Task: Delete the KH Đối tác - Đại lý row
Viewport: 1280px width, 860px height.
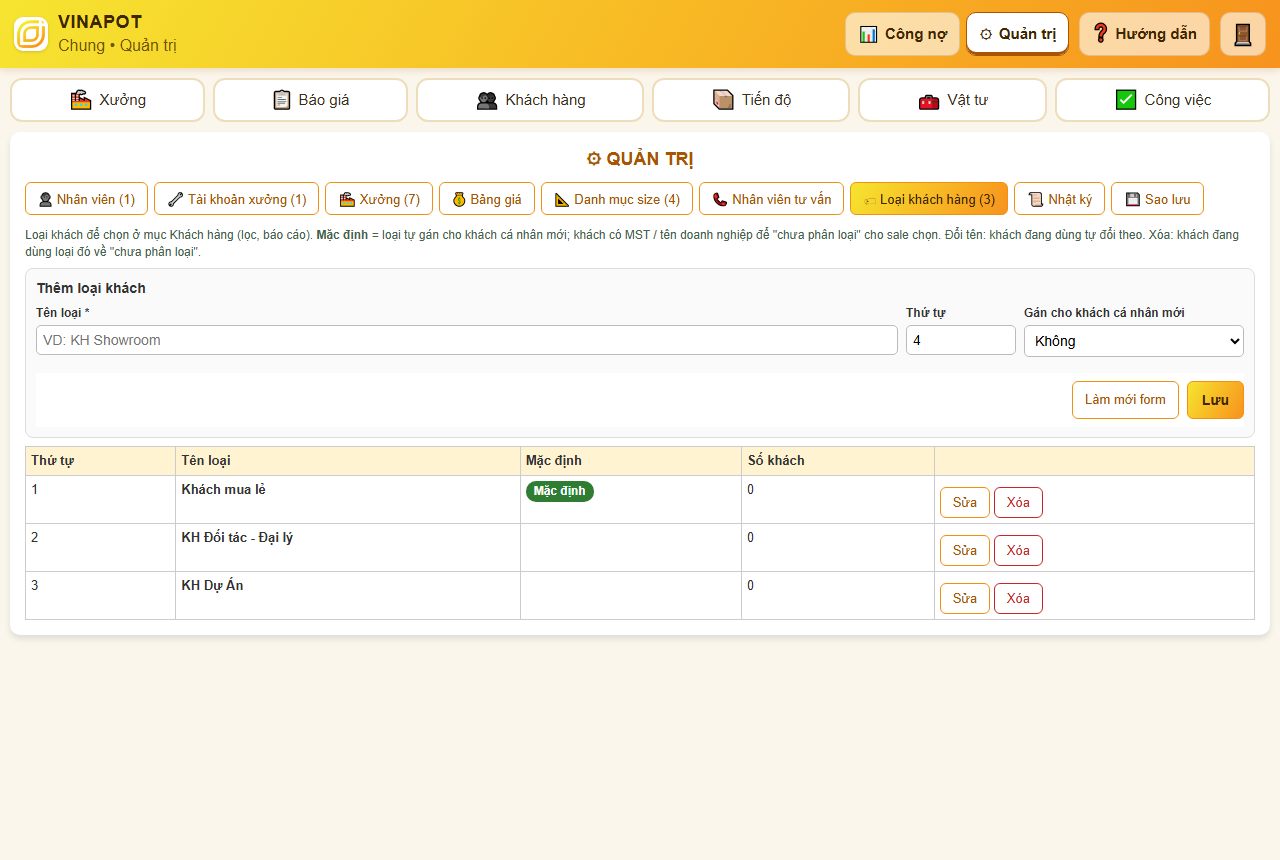Action: pyautogui.click(x=1018, y=550)
